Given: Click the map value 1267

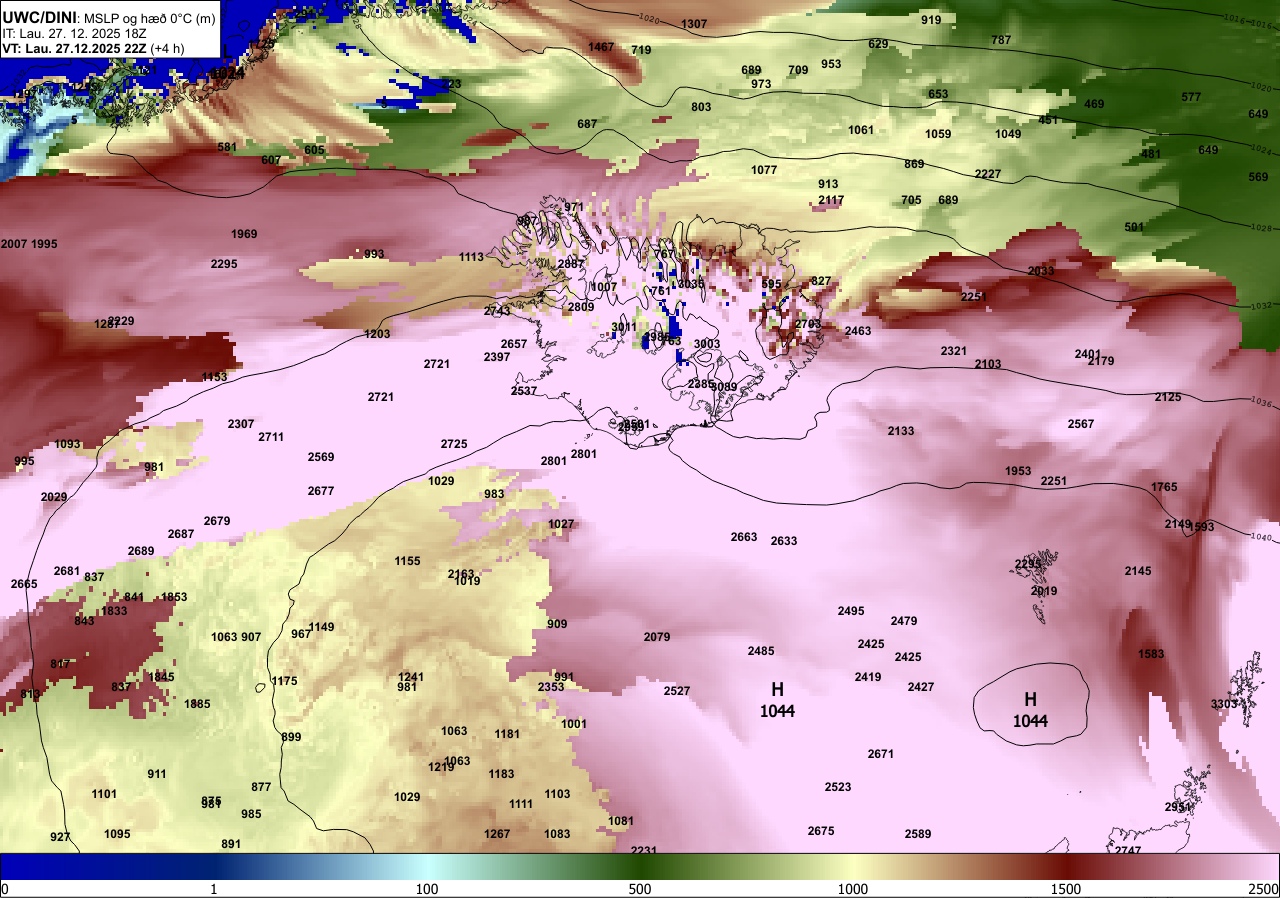Looking at the screenshot, I should click(x=497, y=834).
